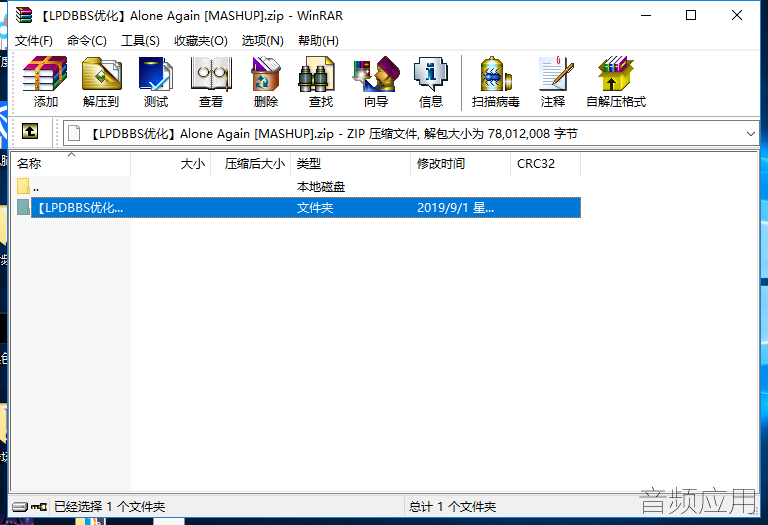The height and width of the screenshot is (525, 768).
Task: Click the parent folder '..' icon
Action: click(23, 186)
